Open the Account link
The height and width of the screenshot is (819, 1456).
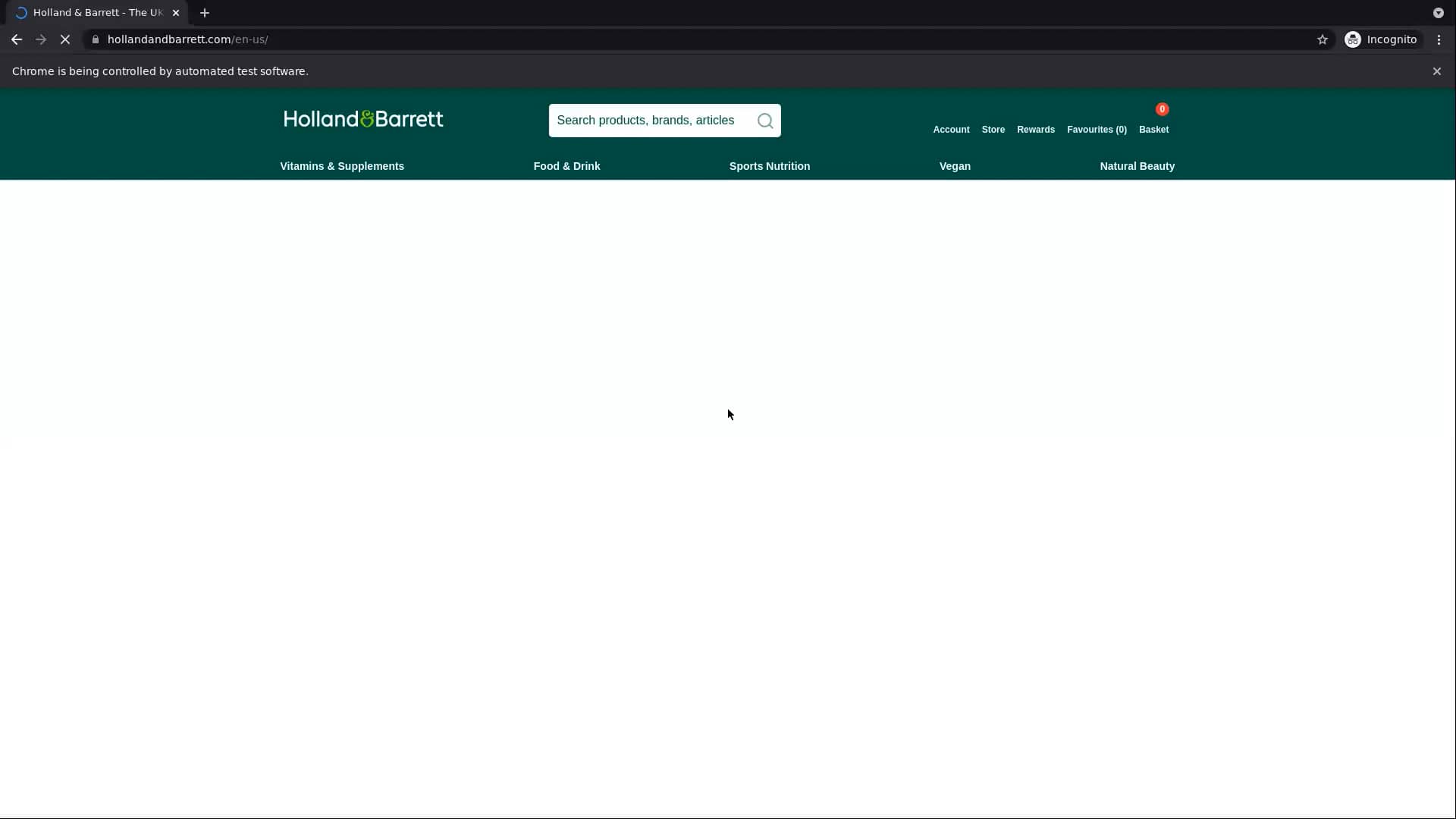951,130
